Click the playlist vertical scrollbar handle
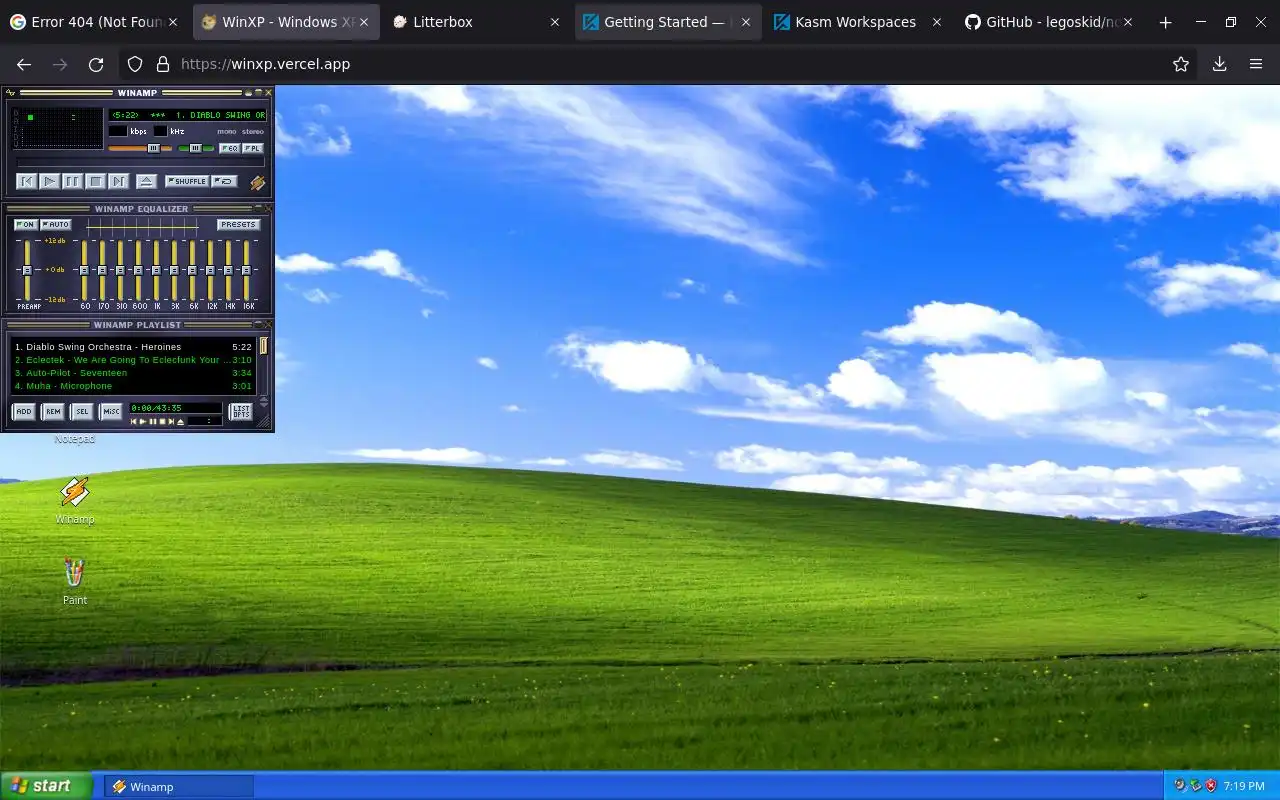The width and height of the screenshot is (1280, 800). 264,346
